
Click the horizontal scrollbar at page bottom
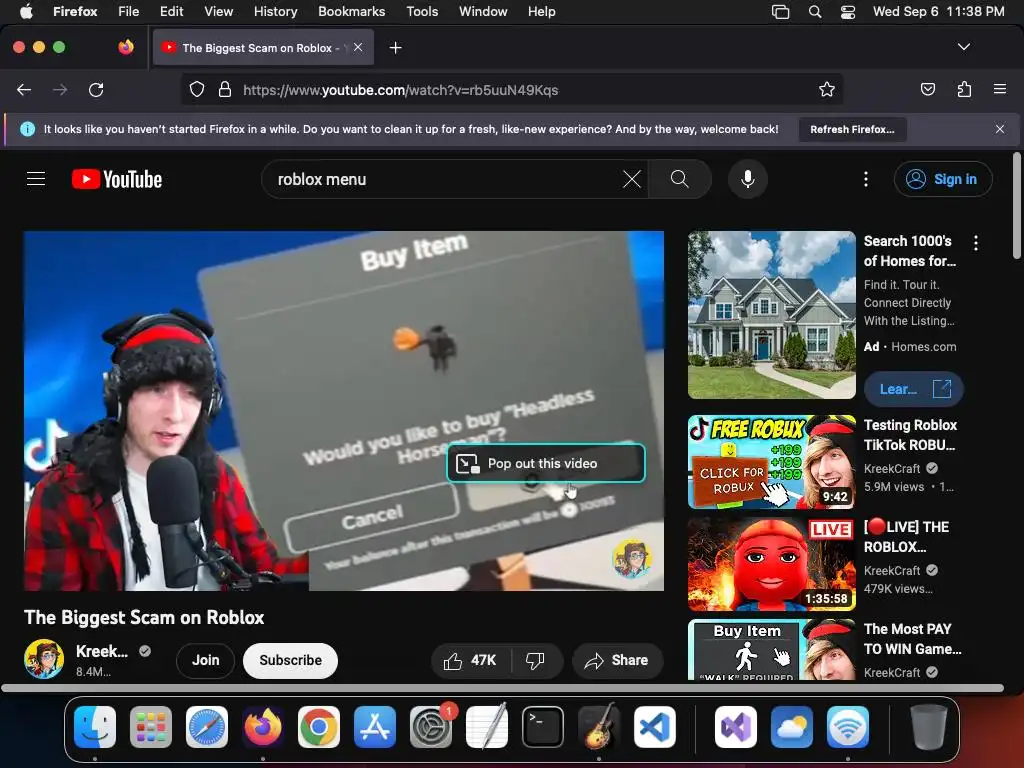[502, 688]
